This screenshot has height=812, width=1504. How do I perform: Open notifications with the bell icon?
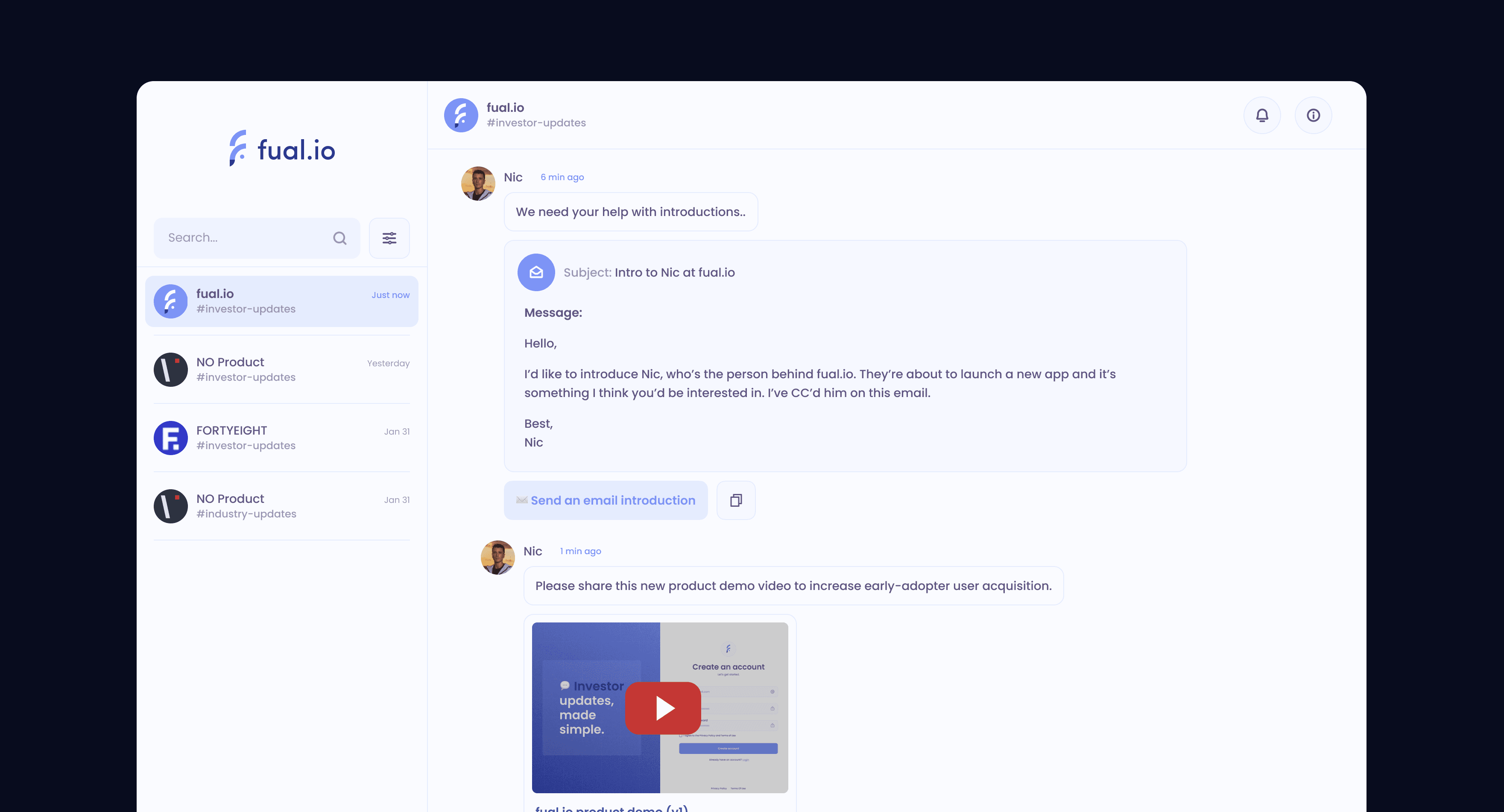[x=1262, y=115]
